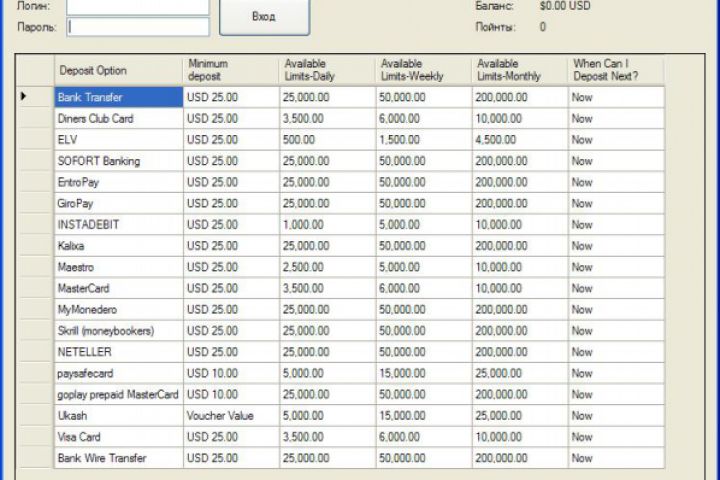Select the INSTADEBIT cell
The image size is (720, 480).
point(118,225)
